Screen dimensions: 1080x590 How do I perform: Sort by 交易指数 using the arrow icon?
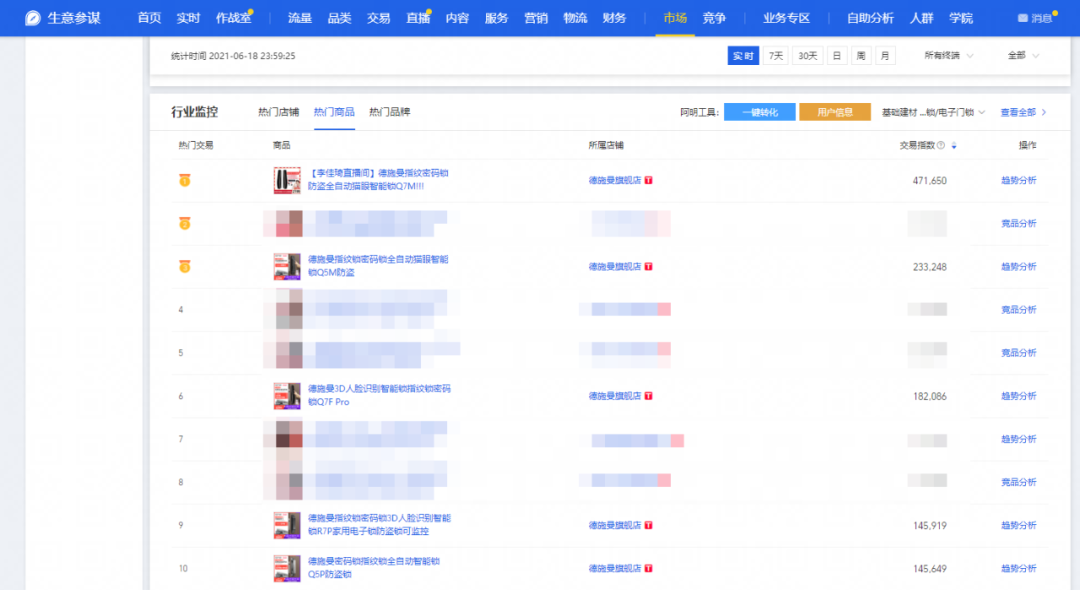click(x=953, y=145)
